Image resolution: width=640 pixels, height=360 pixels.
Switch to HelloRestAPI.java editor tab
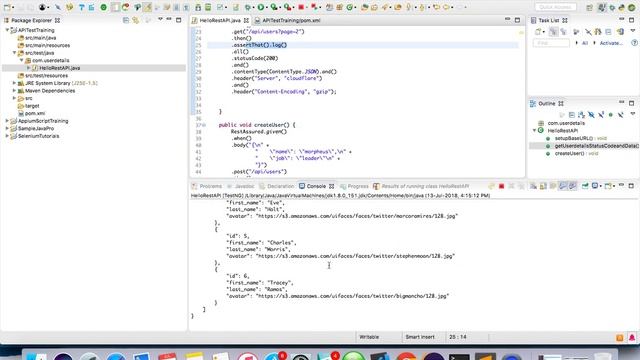pos(220,20)
